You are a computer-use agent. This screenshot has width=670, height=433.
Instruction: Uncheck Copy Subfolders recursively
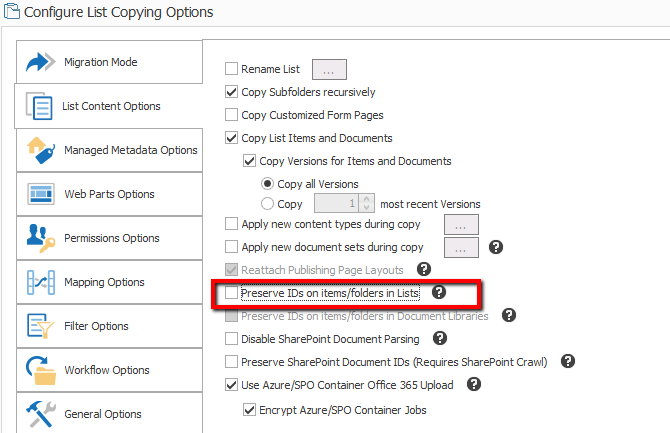[x=231, y=91]
